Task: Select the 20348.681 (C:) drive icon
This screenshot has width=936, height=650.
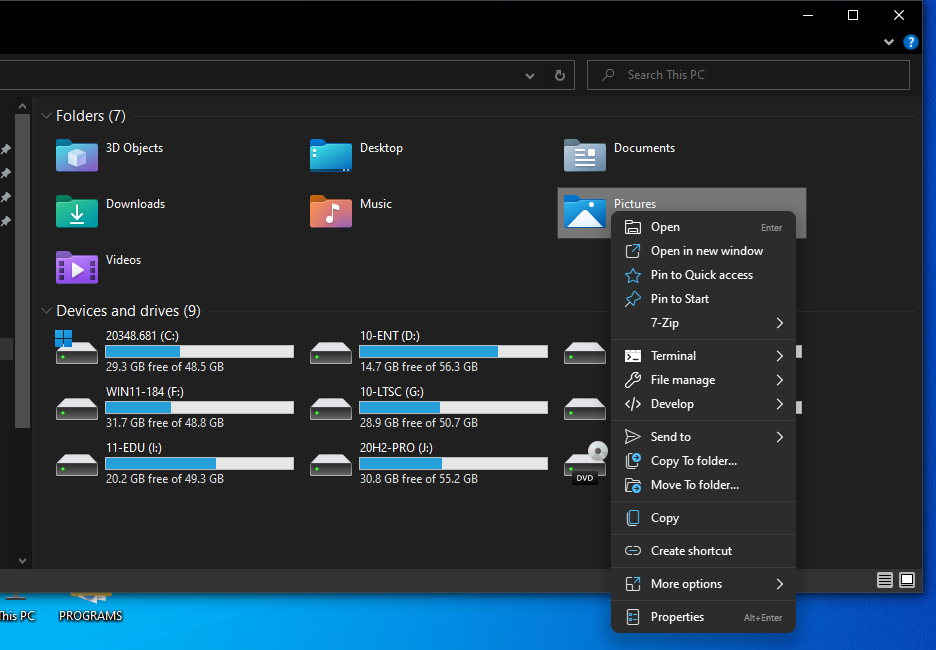Action: click(x=76, y=347)
